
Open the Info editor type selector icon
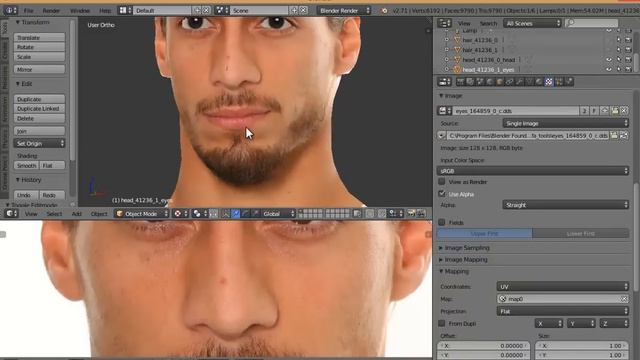[10, 10]
